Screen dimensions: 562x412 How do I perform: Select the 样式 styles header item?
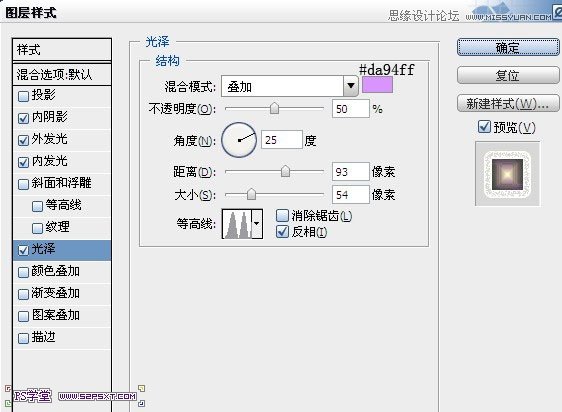(62, 49)
